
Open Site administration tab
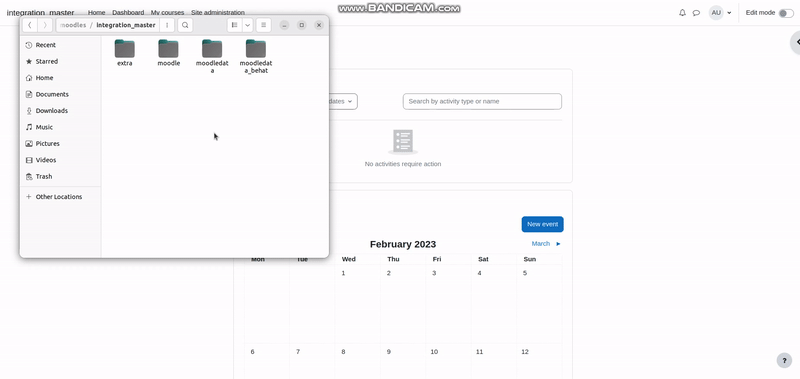point(218,12)
